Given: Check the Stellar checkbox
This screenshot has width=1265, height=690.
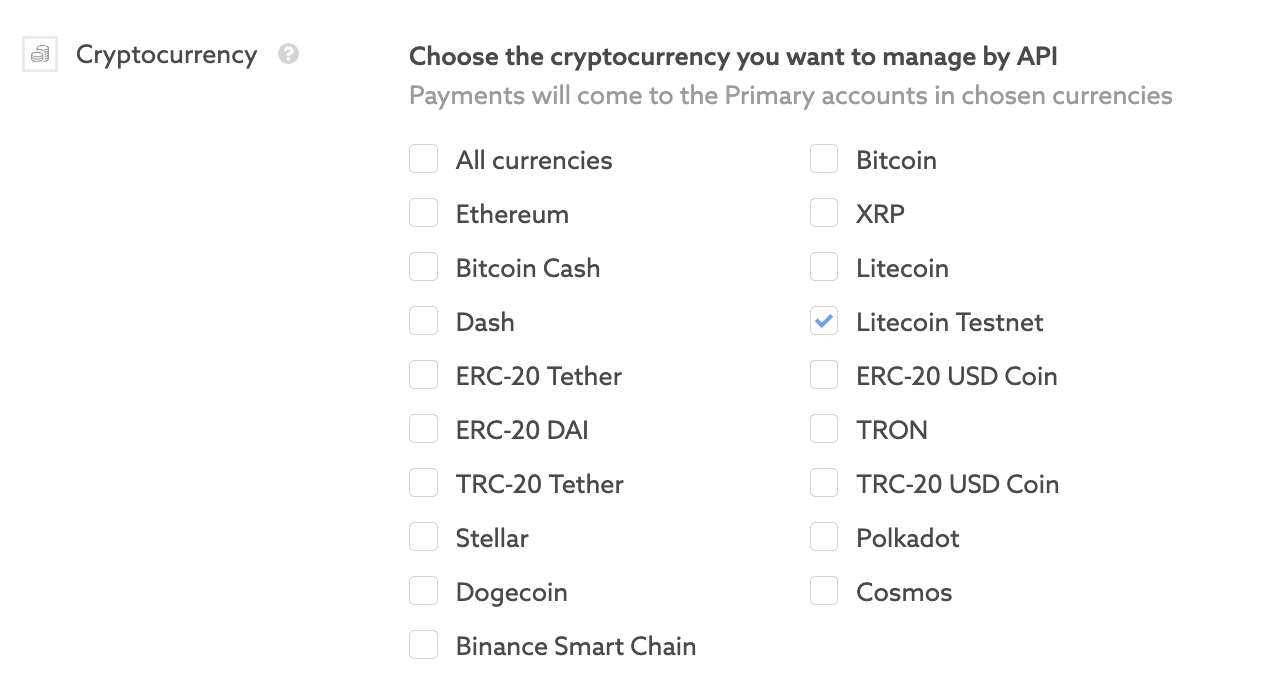Looking at the screenshot, I should tap(424, 537).
